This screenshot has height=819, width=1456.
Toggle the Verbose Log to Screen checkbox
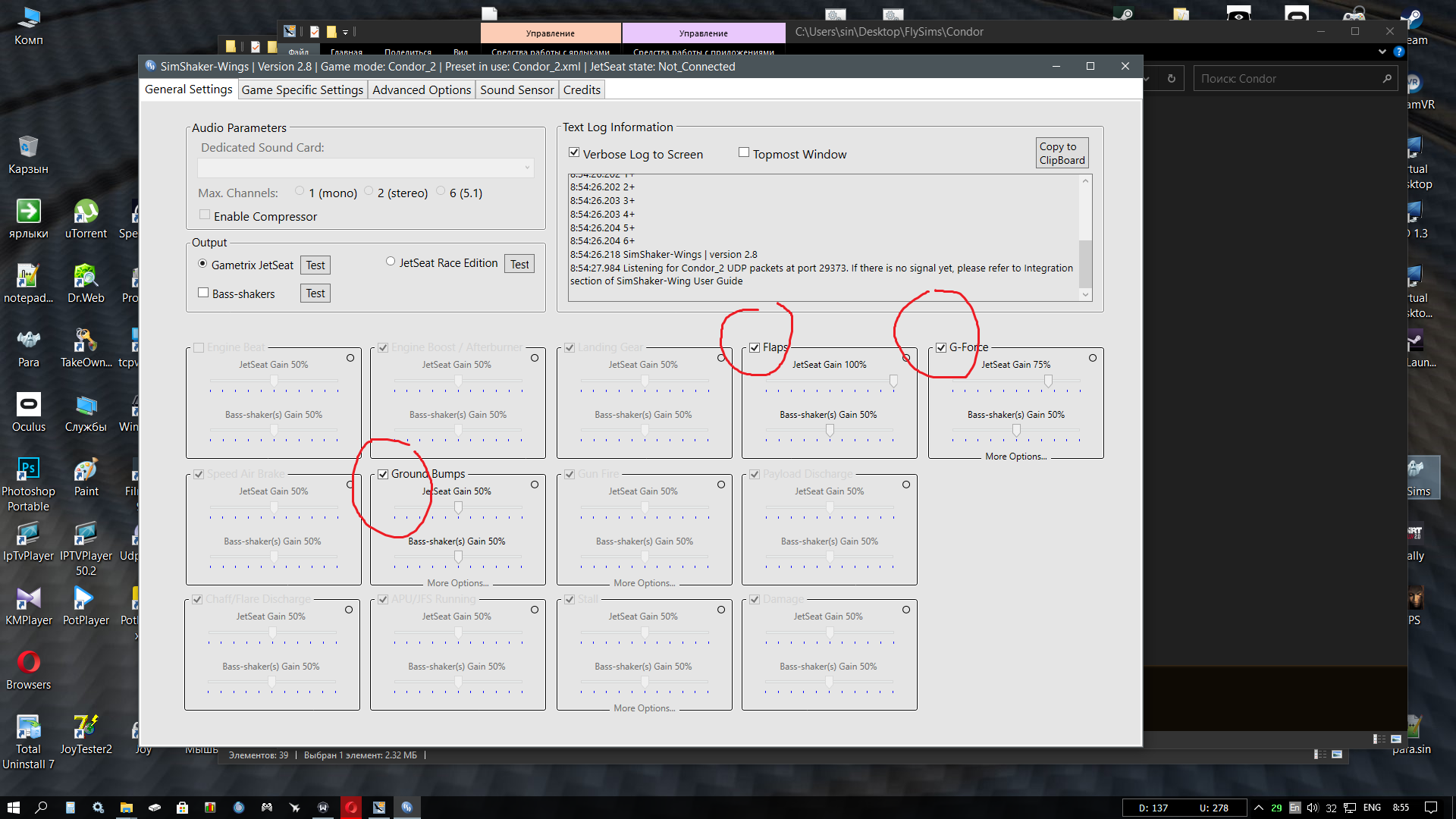[x=574, y=153]
